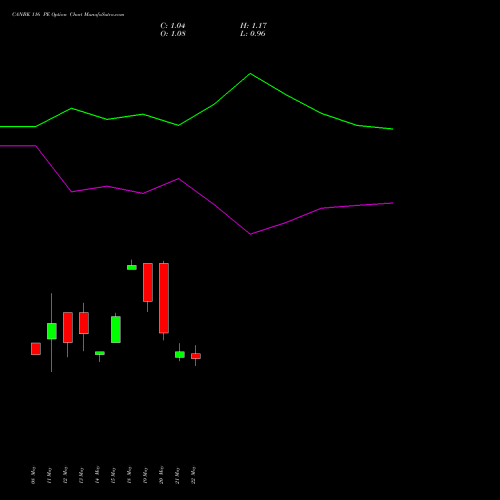
Task: Select the 14 May date label
Action: point(97,475)
